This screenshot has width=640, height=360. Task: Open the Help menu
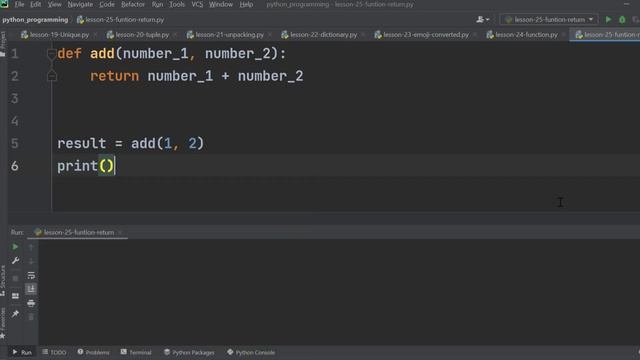246,4
